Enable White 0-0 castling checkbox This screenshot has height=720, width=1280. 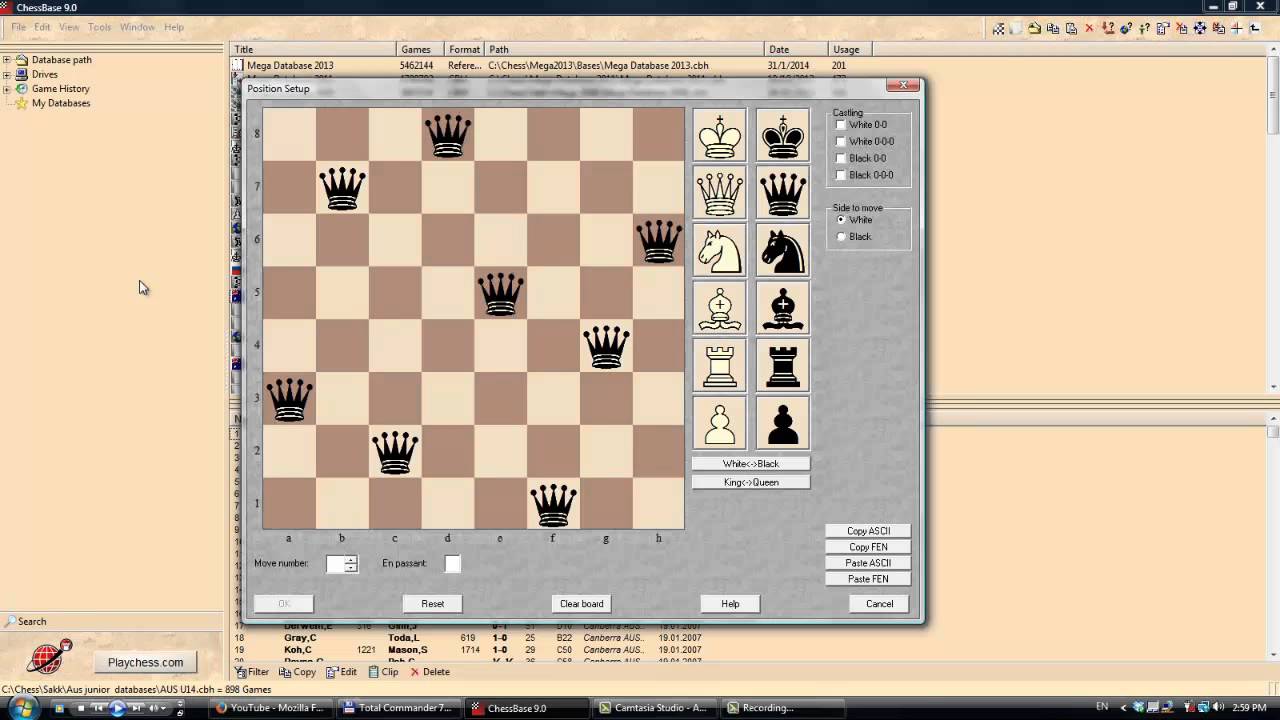[840, 125]
